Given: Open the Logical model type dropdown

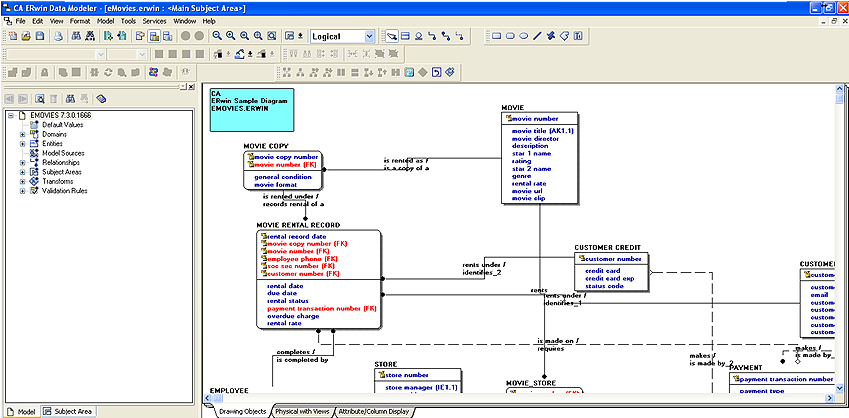Looking at the screenshot, I should 370,36.
